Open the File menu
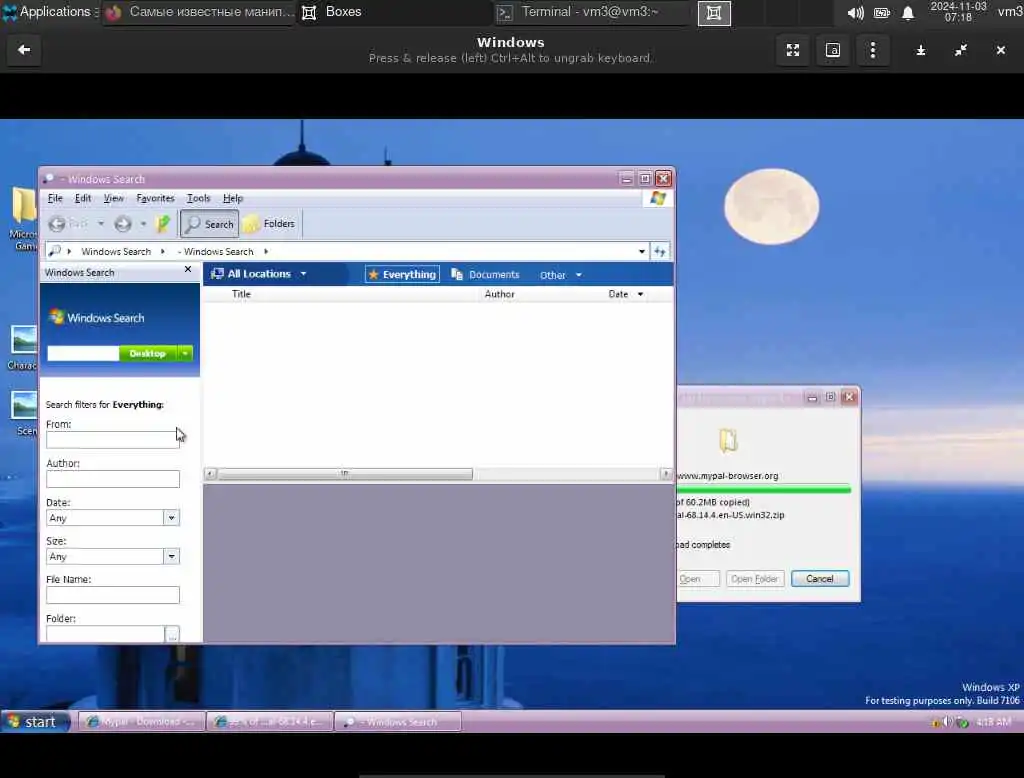 coord(55,198)
